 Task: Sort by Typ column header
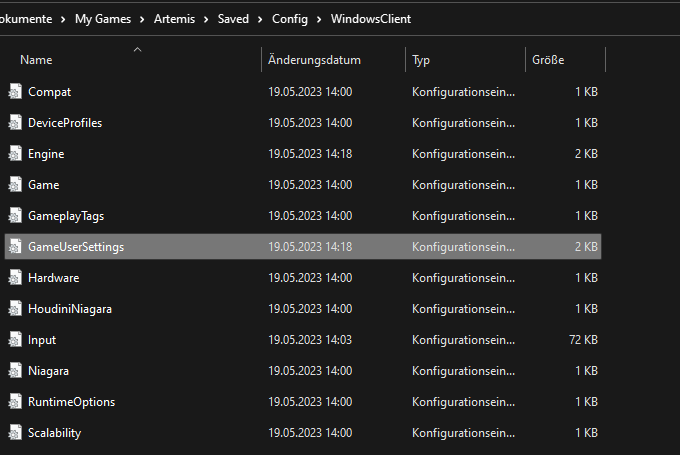coord(421,60)
